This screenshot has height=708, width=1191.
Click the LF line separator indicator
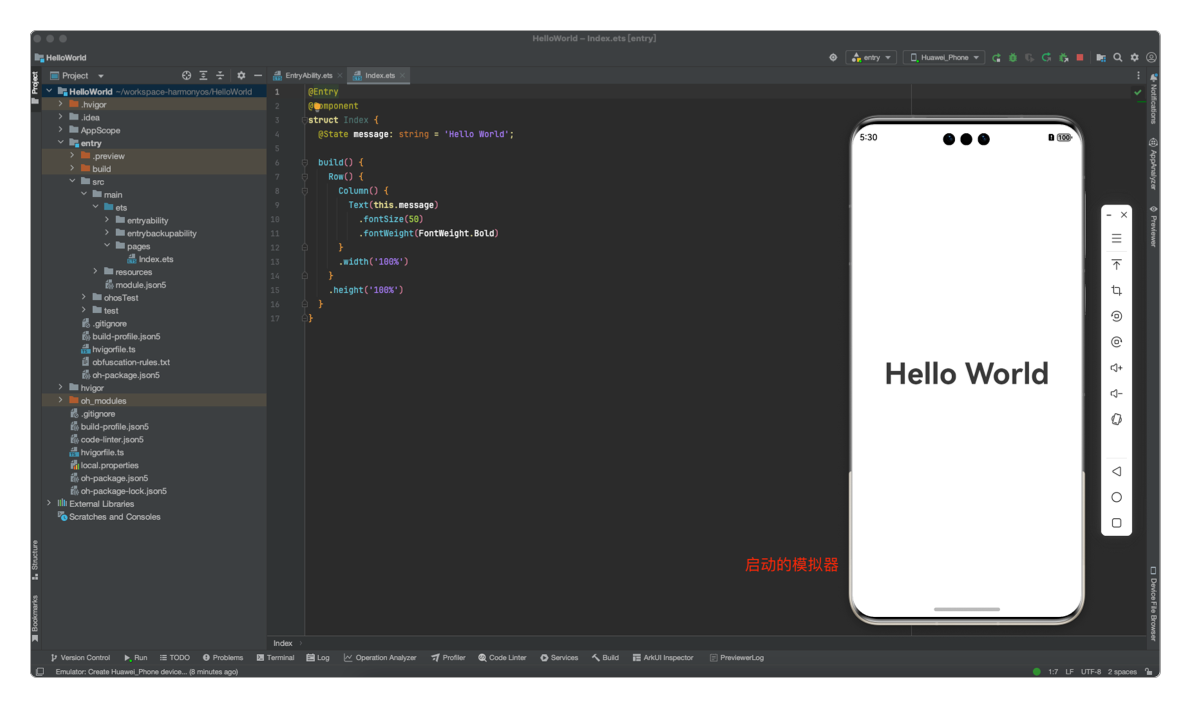[x=1069, y=672]
